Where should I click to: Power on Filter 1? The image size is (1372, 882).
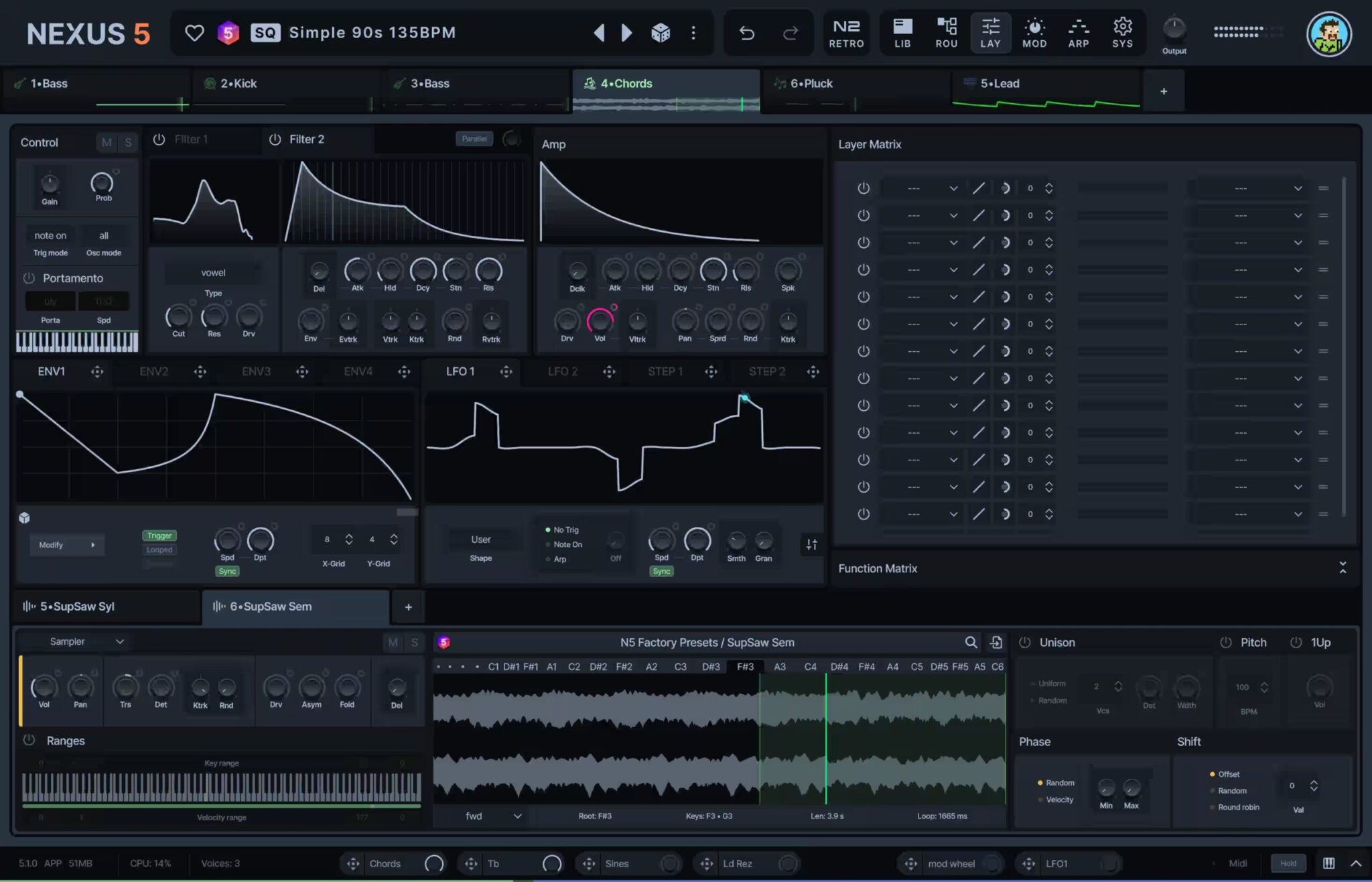pyautogui.click(x=159, y=139)
